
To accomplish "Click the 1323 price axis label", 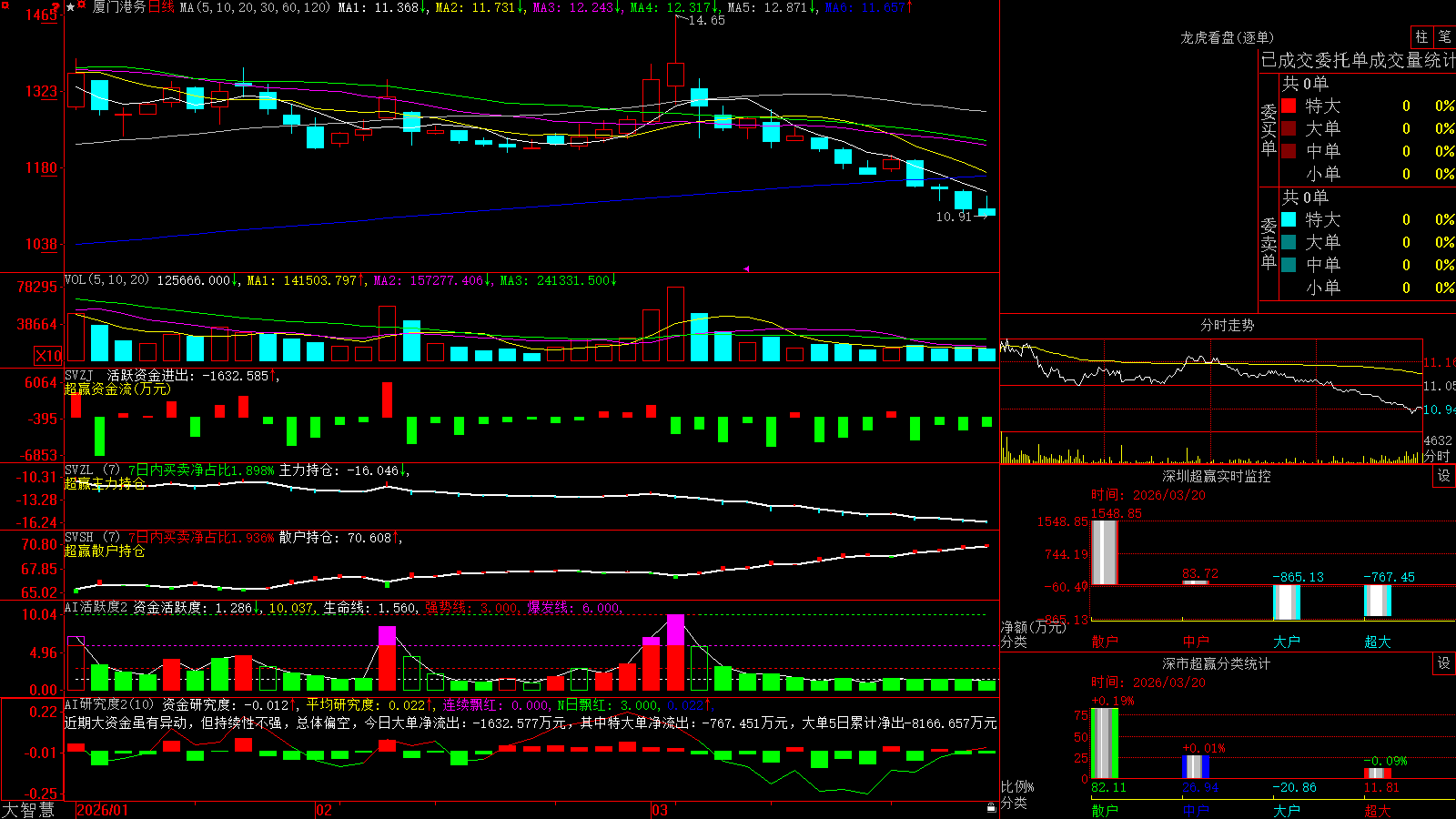I will point(41,91).
